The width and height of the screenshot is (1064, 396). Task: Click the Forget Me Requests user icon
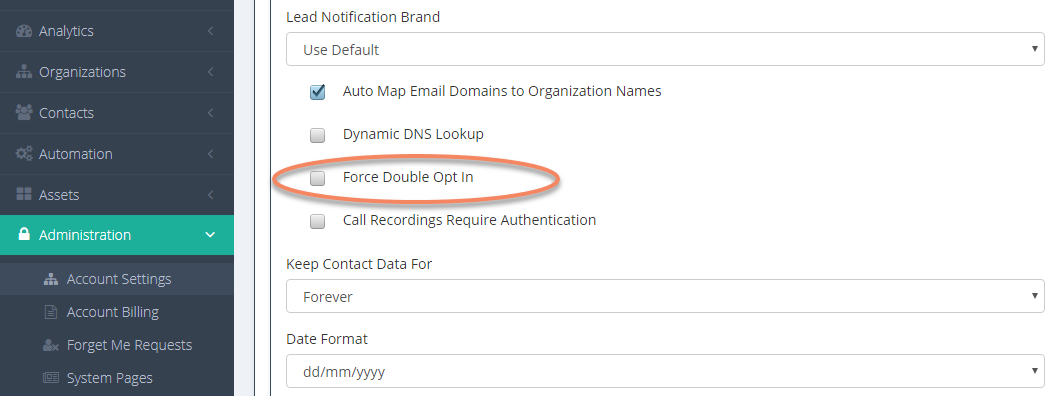click(51, 345)
